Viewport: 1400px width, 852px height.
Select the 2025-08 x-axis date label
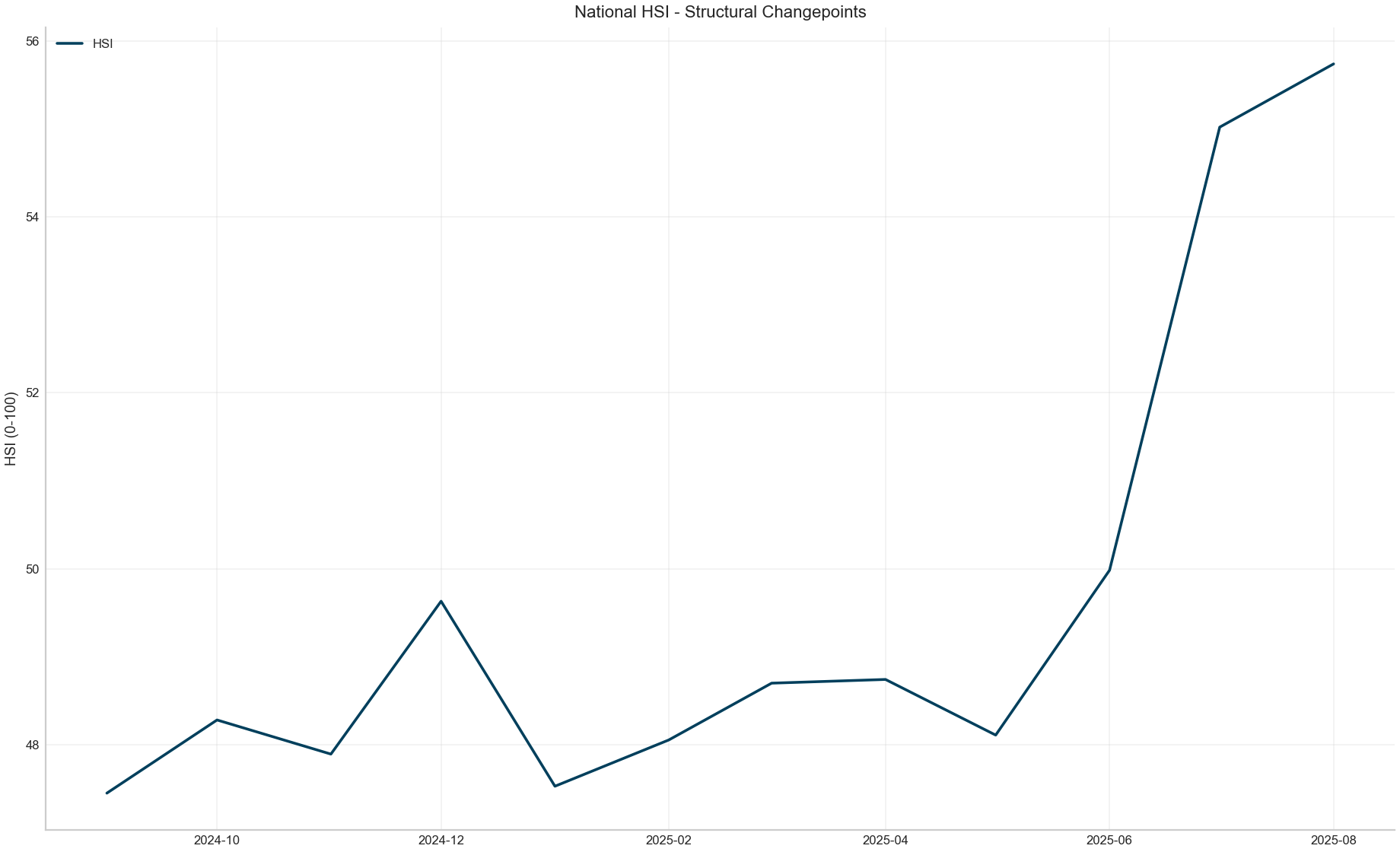(x=1334, y=840)
